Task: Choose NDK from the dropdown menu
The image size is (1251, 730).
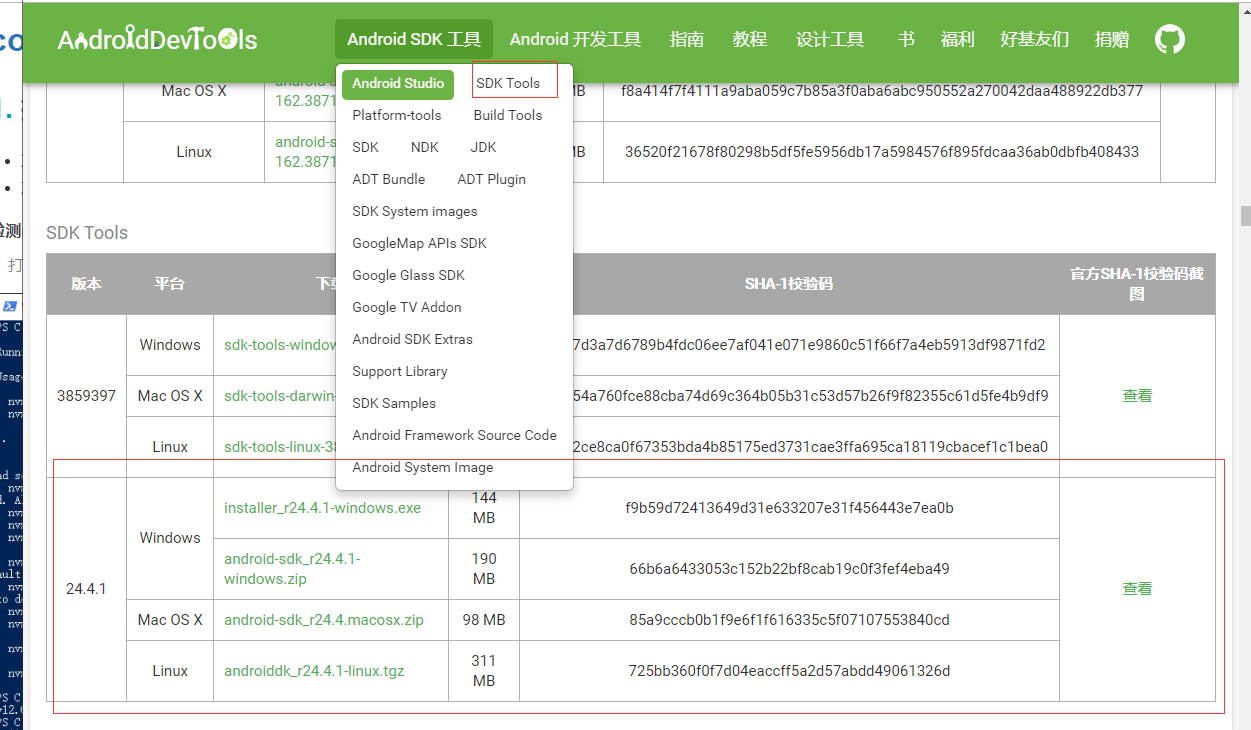Action: (x=425, y=148)
